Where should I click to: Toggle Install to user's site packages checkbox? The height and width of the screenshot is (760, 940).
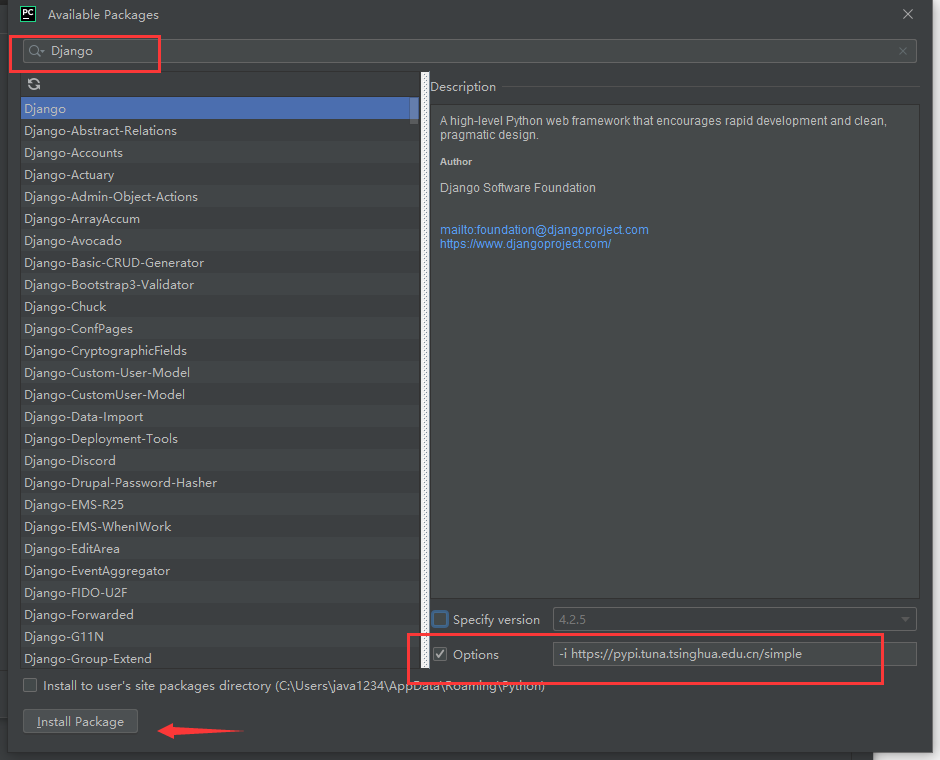click(31, 686)
